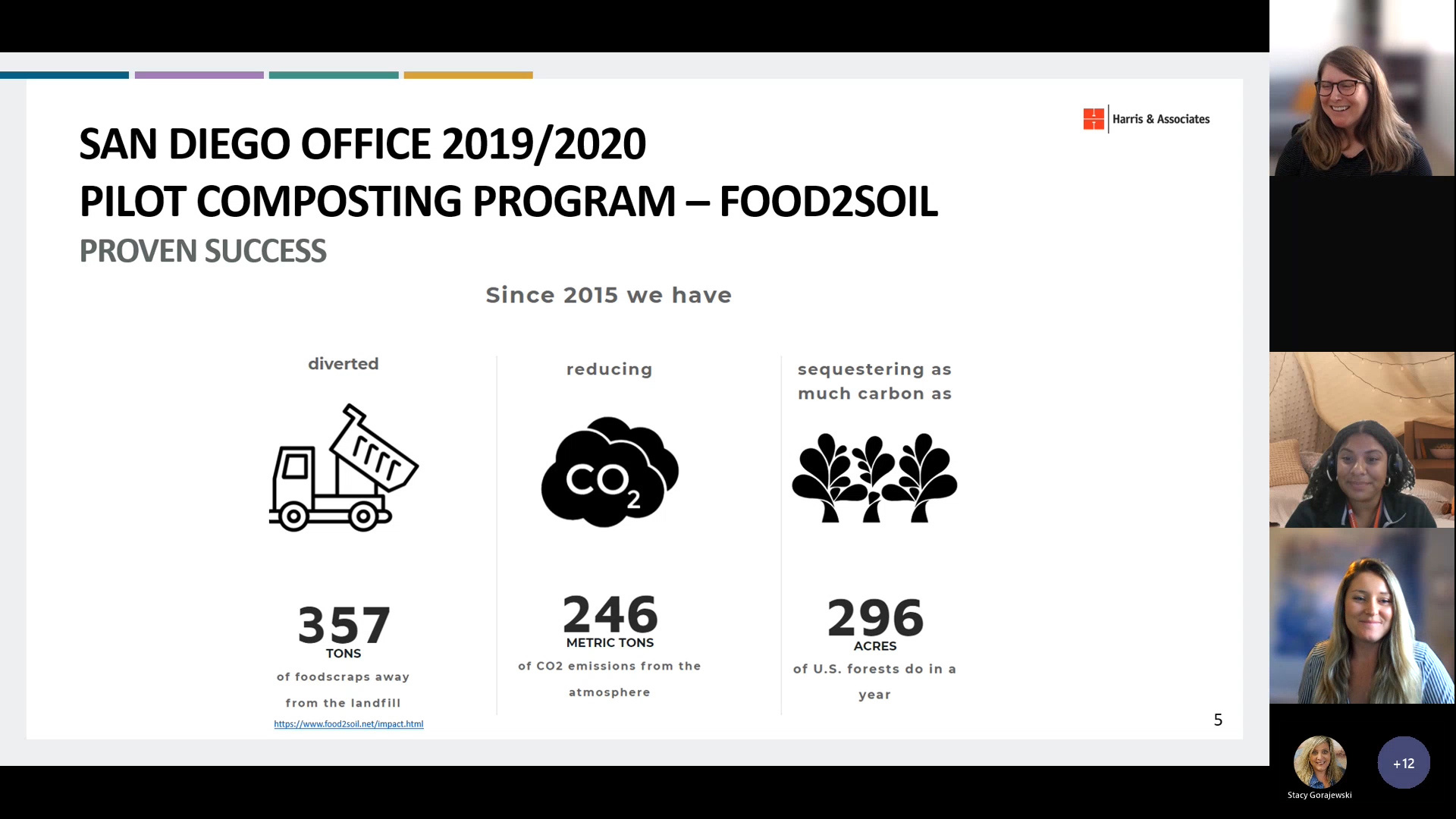Click the 'METRIC TONS' label
Screen dimensions: 1456x819
[x=610, y=643]
